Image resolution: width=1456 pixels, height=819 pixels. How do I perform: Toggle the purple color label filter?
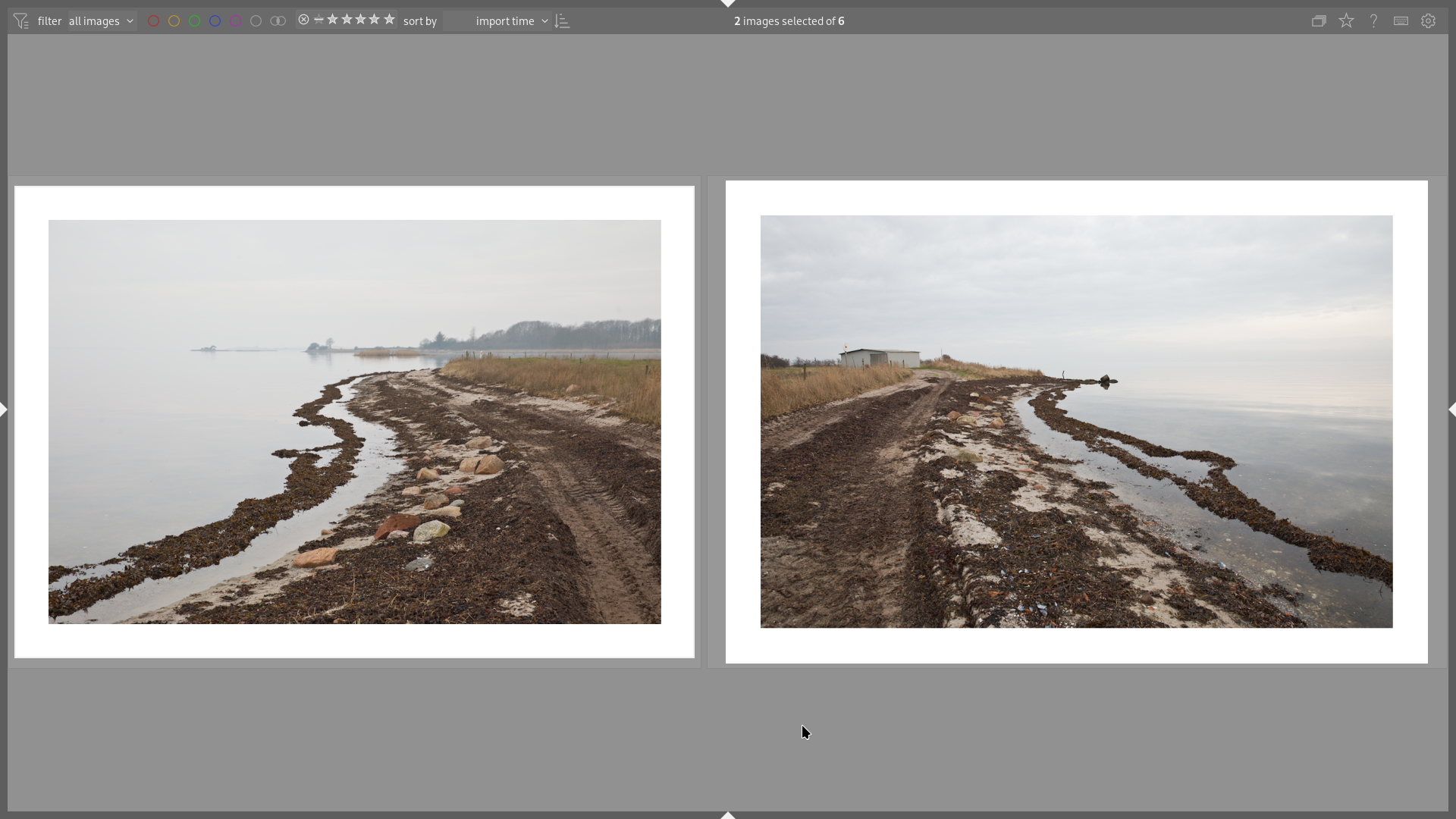236,21
